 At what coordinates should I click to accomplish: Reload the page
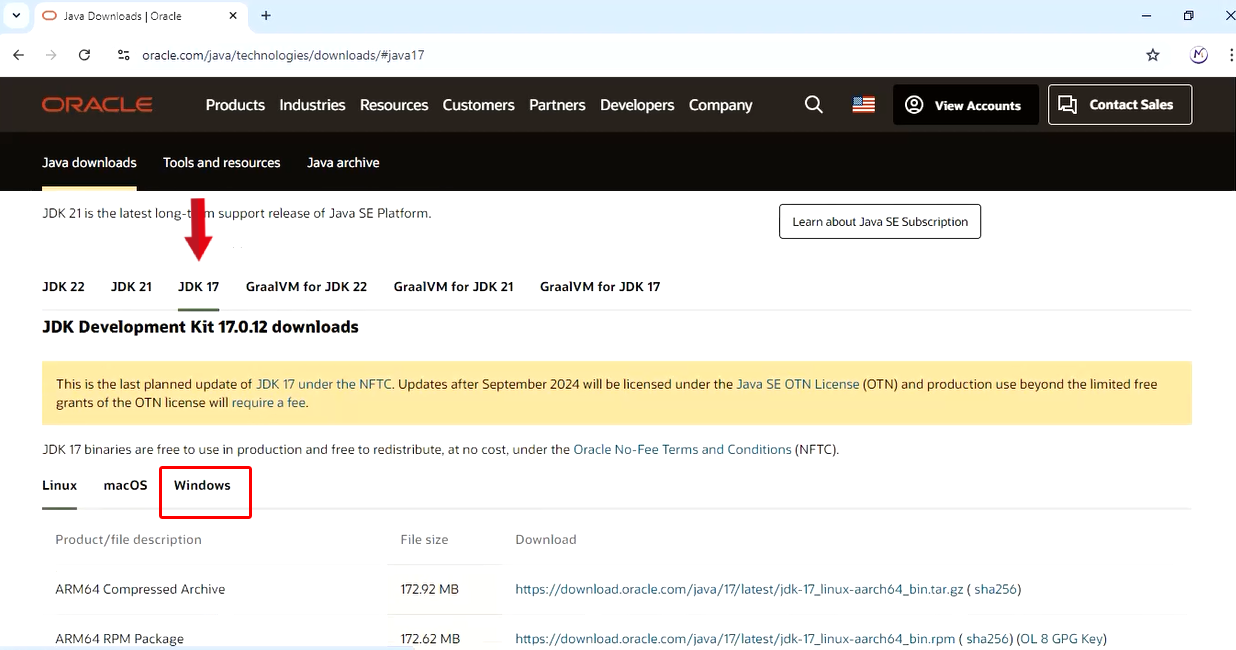point(84,55)
